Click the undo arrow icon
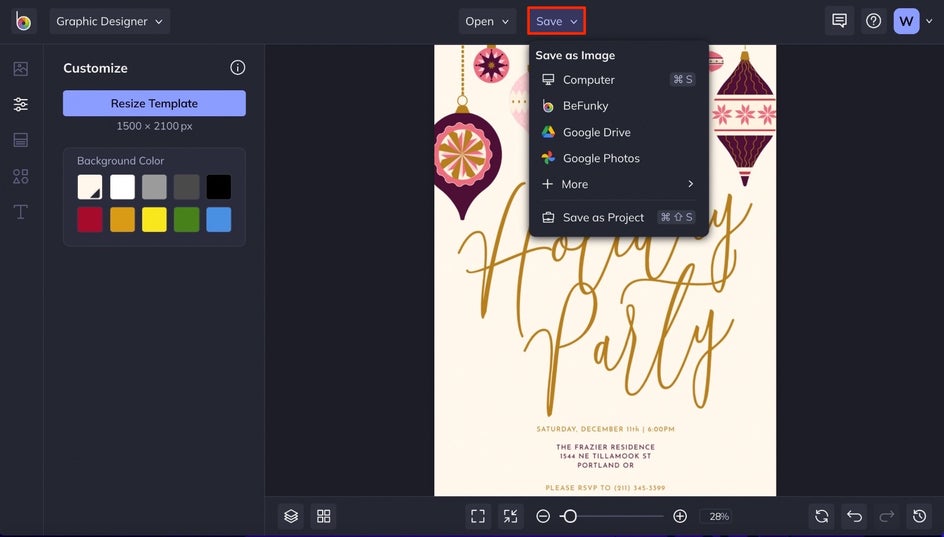The height and width of the screenshot is (537, 944). pos(854,516)
